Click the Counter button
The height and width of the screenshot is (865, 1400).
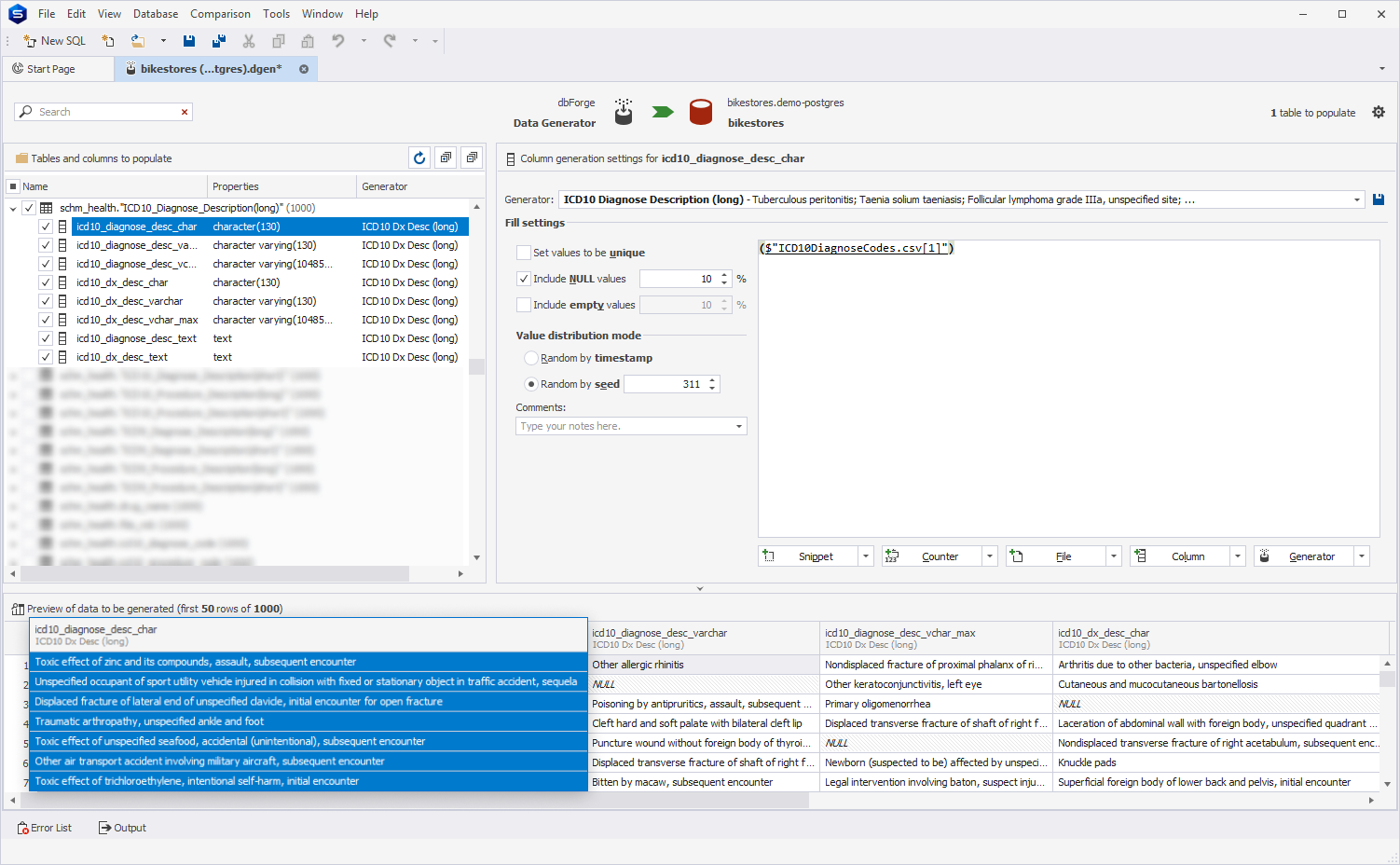coord(932,556)
